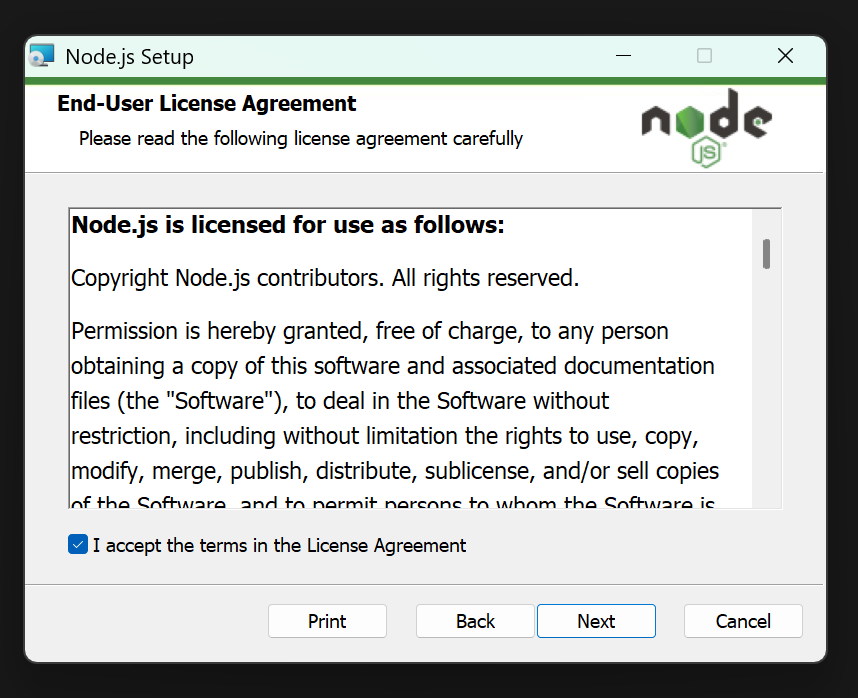This screenshot has width=858, height=698.
Task: Click the green hexagon in the node logo
Action: coord(689,120)
